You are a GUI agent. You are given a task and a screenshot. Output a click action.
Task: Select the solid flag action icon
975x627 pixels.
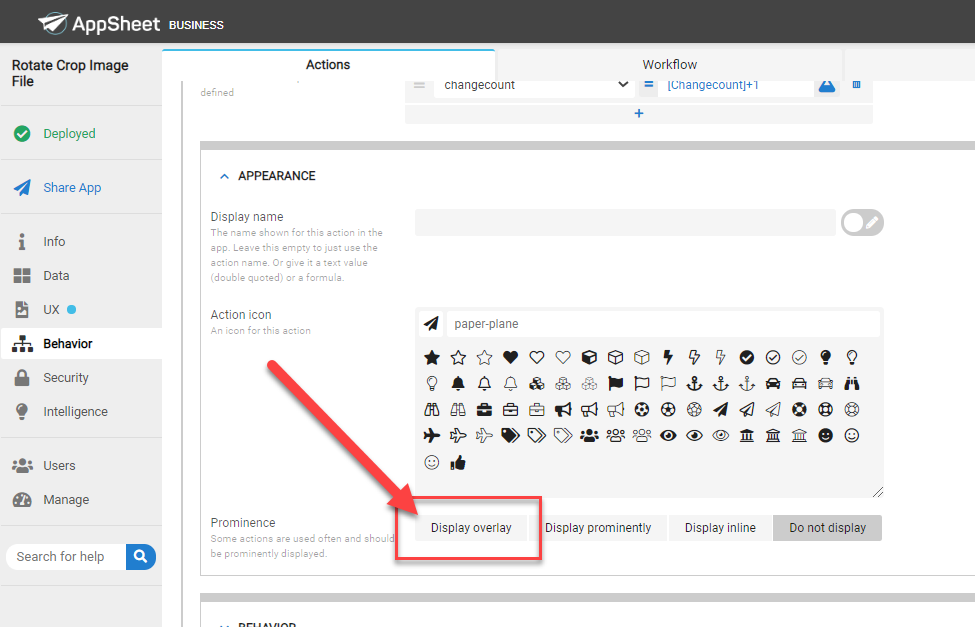click(616, 383)
